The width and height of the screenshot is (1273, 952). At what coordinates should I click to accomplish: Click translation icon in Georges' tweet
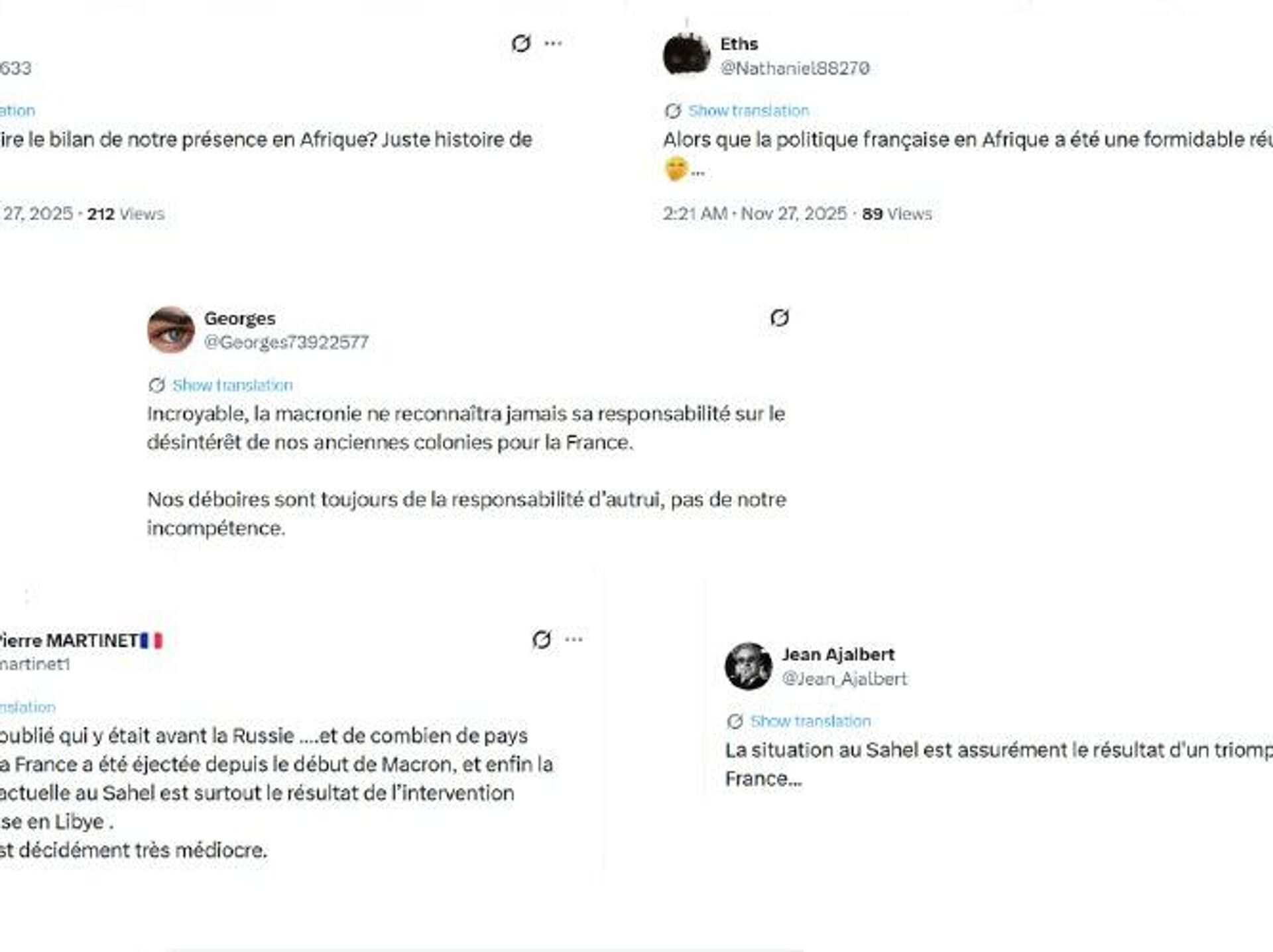pos(156,385)
